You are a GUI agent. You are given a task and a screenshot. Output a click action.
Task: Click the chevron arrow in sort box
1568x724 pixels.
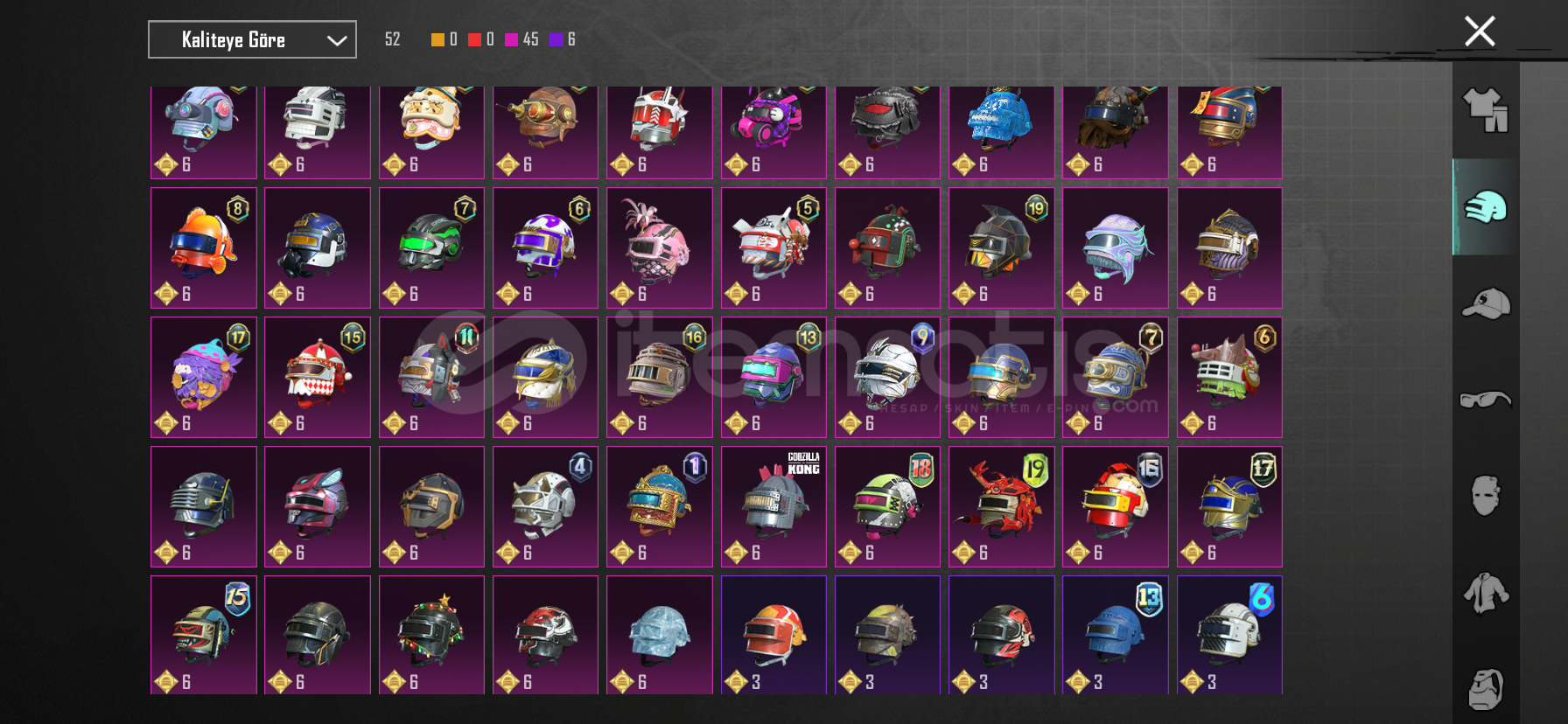(x=337, y=40)
